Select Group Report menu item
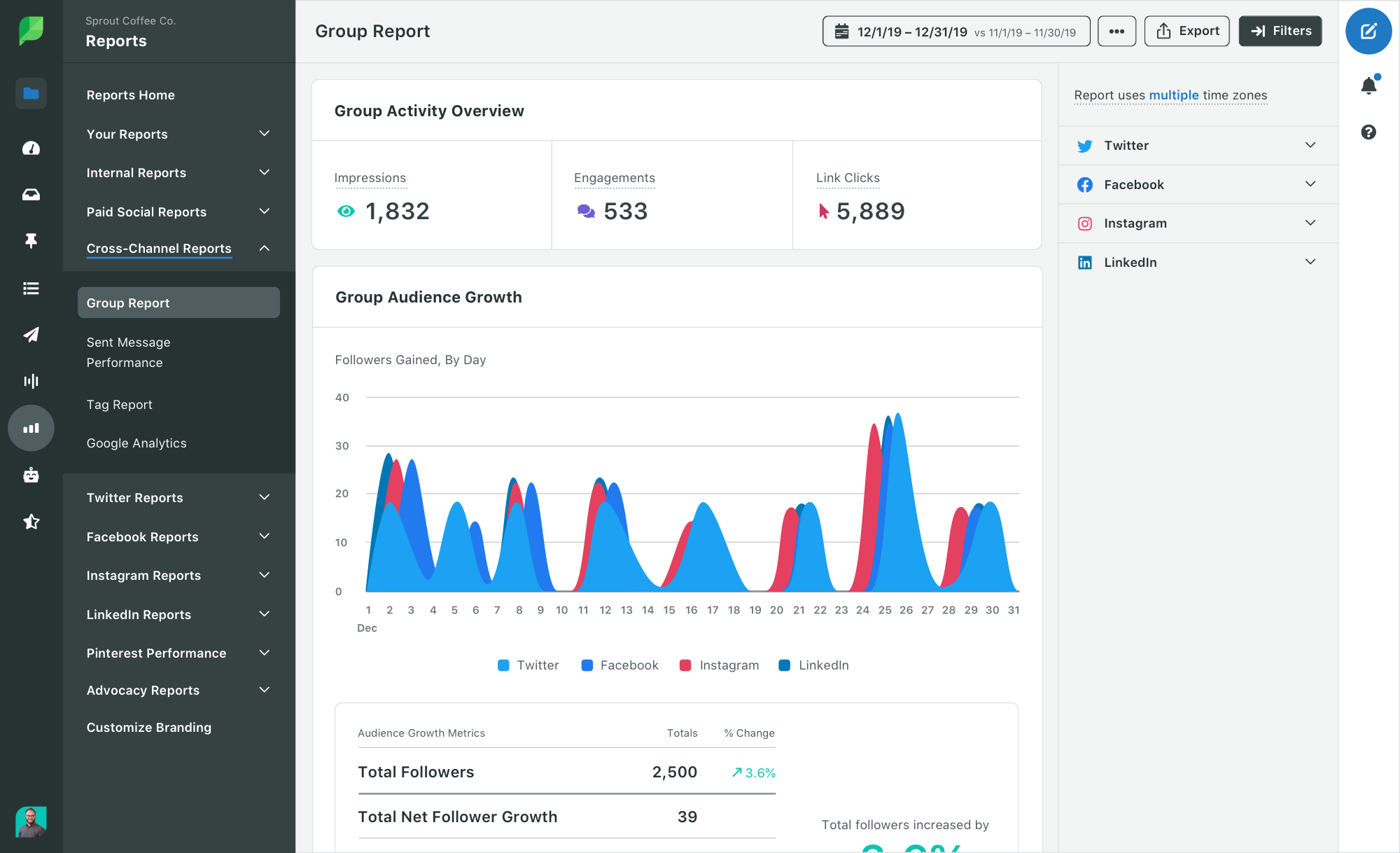Screen dimensions: 1400x853 177,301
